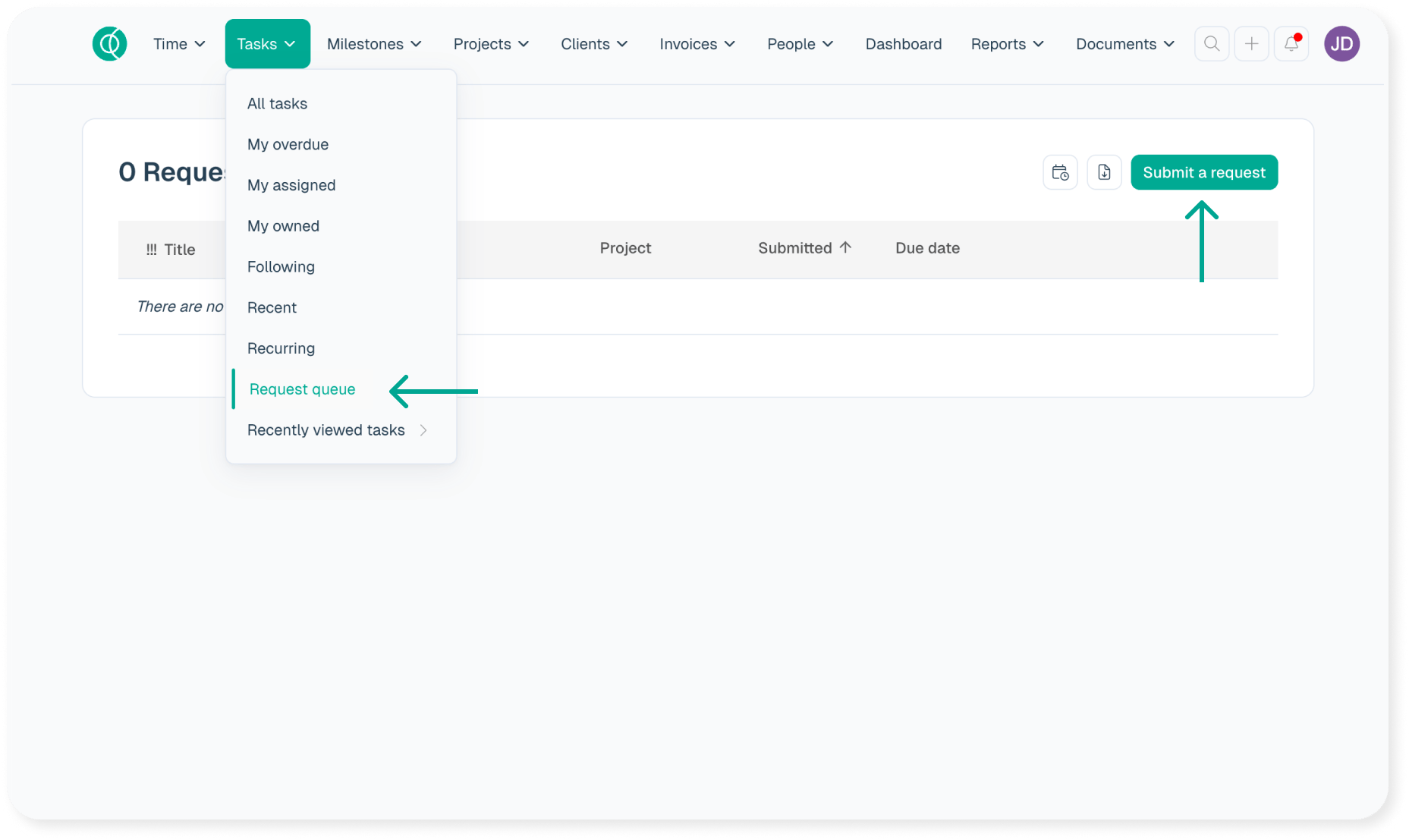Viewport: 1409px width, 840px height.
Task: Expand the Time dropdown menu
Action: click(x=179, y=44)
